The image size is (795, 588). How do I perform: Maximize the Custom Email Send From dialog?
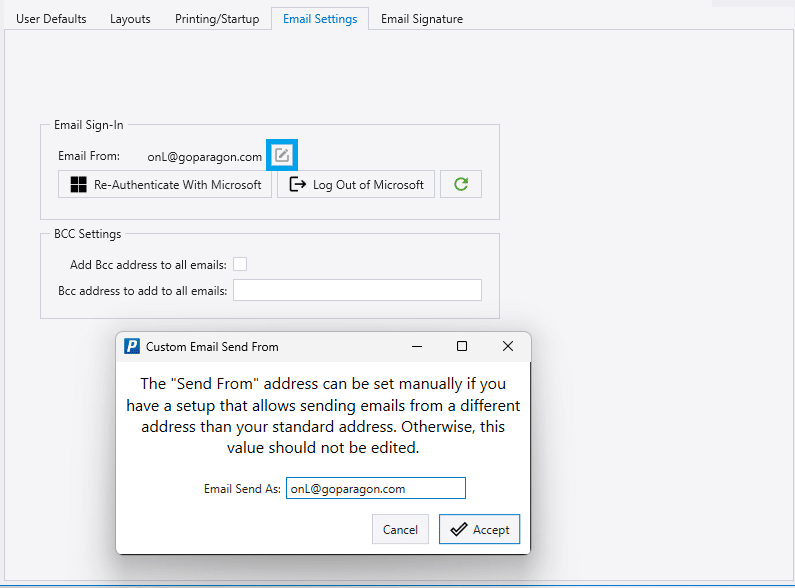(x=462, y=346)
